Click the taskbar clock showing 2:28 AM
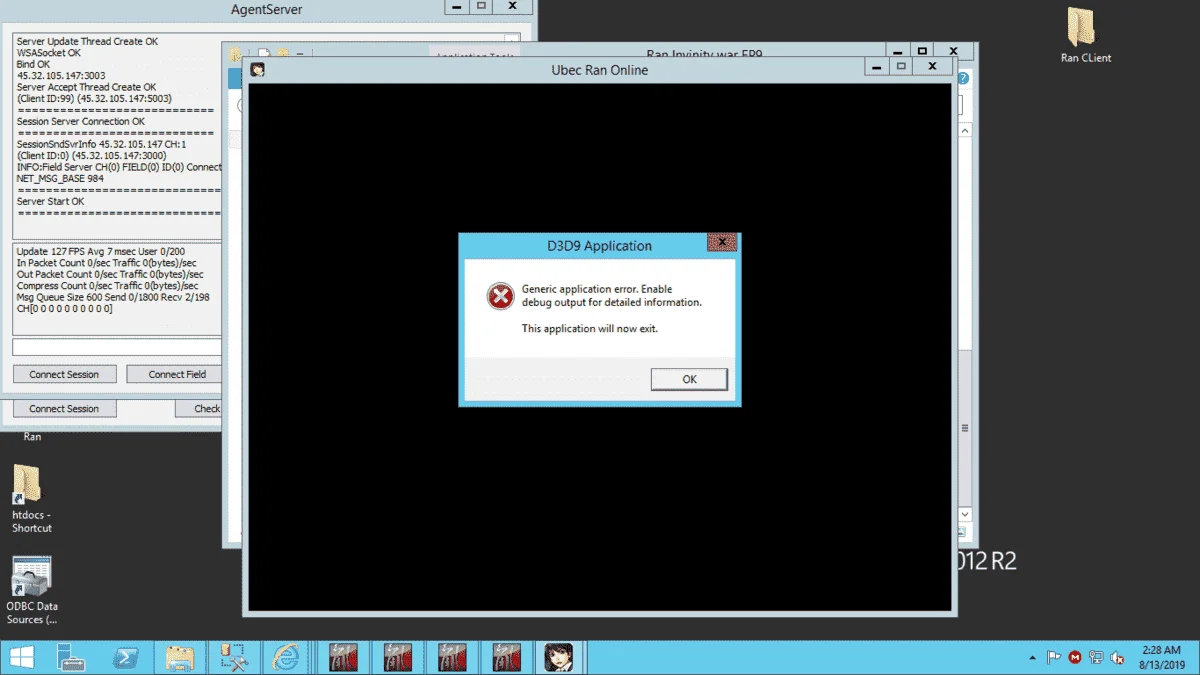This screenshot has height=675, width=1200. click(1160, 657)
